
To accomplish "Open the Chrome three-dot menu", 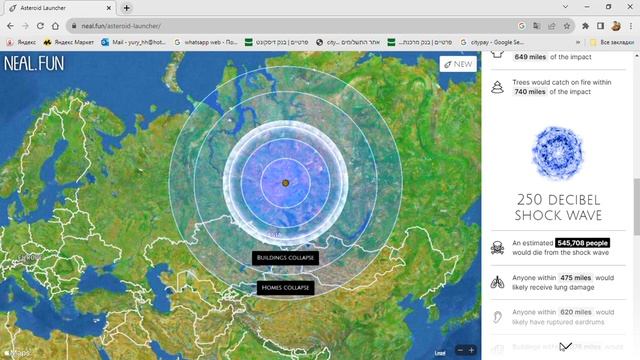I will [x=631, y=26].
